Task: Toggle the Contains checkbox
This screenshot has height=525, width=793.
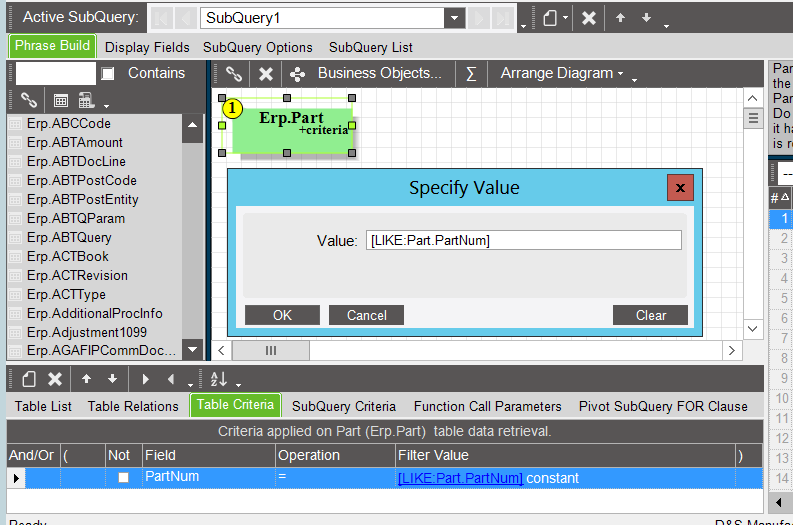Action: pyautogui.click(x=107, y=74)
